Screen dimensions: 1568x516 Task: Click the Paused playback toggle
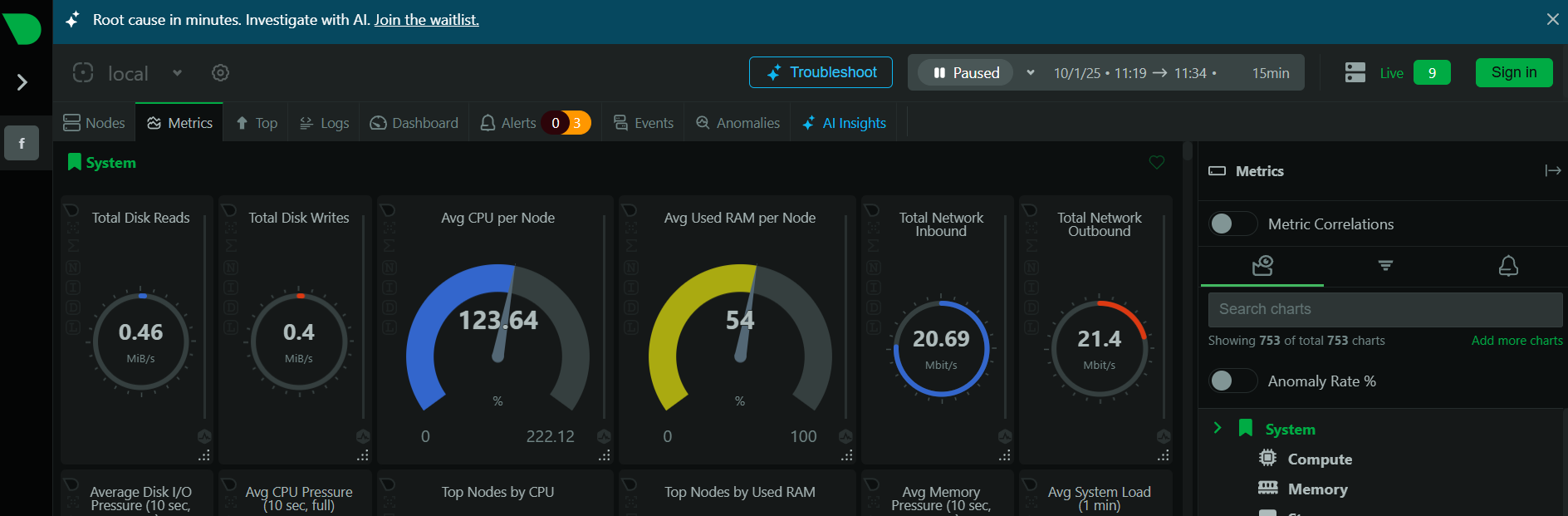[966, 73]
